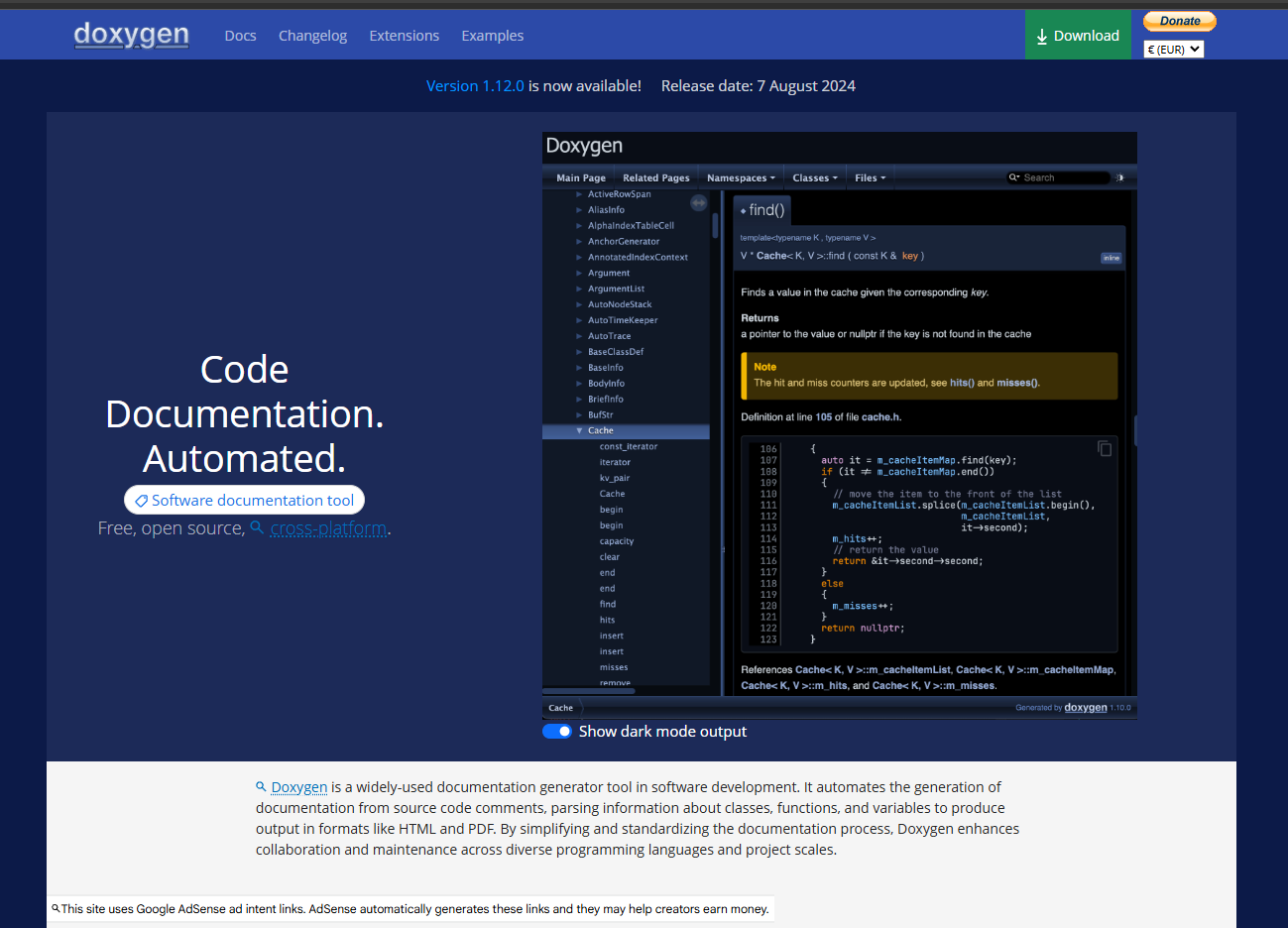Follow the Version 1.12.0 link
Screen dimensions: 1288x928
(x=475, y=86)
